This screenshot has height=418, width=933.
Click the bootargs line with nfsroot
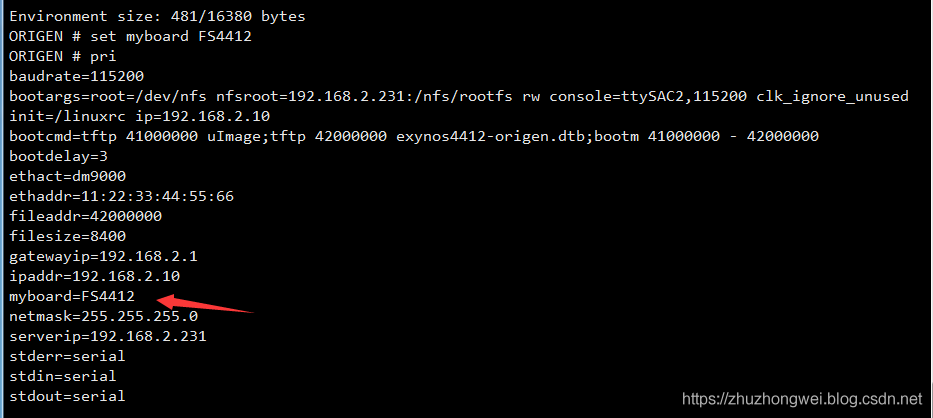point(458,97)
